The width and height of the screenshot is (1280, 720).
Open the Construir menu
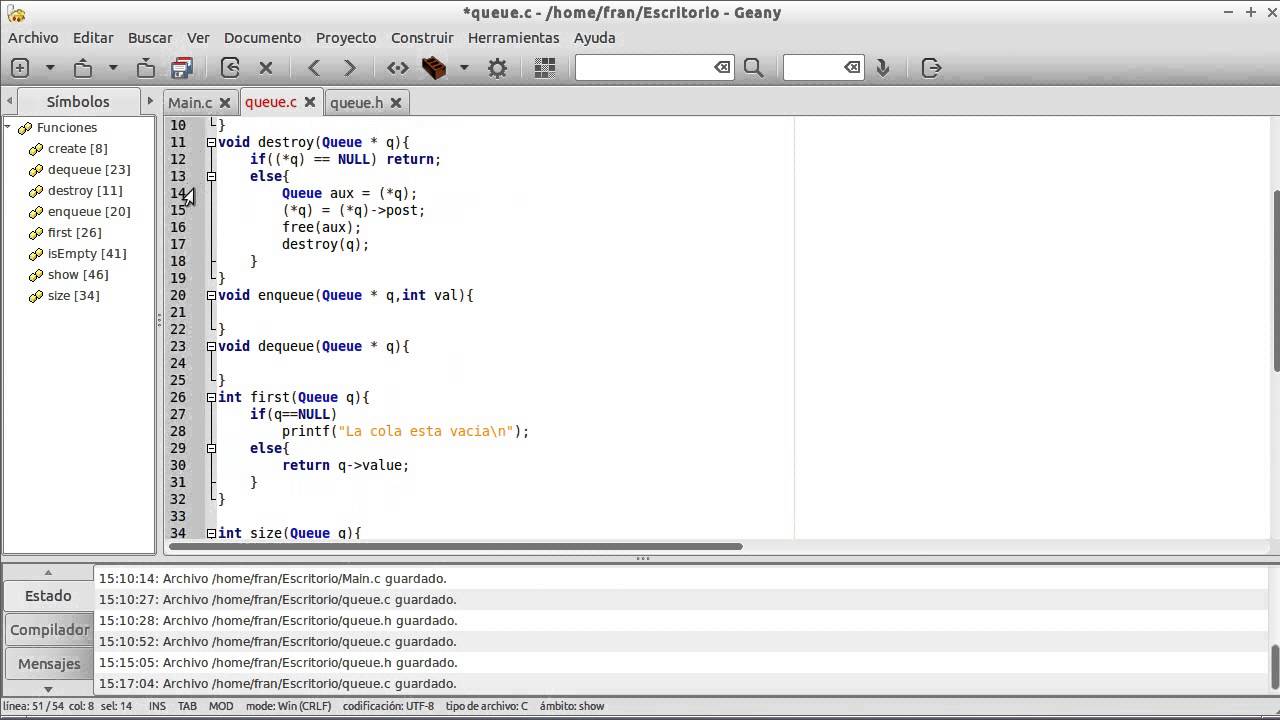pyautogui.click(x=422, y=37)
